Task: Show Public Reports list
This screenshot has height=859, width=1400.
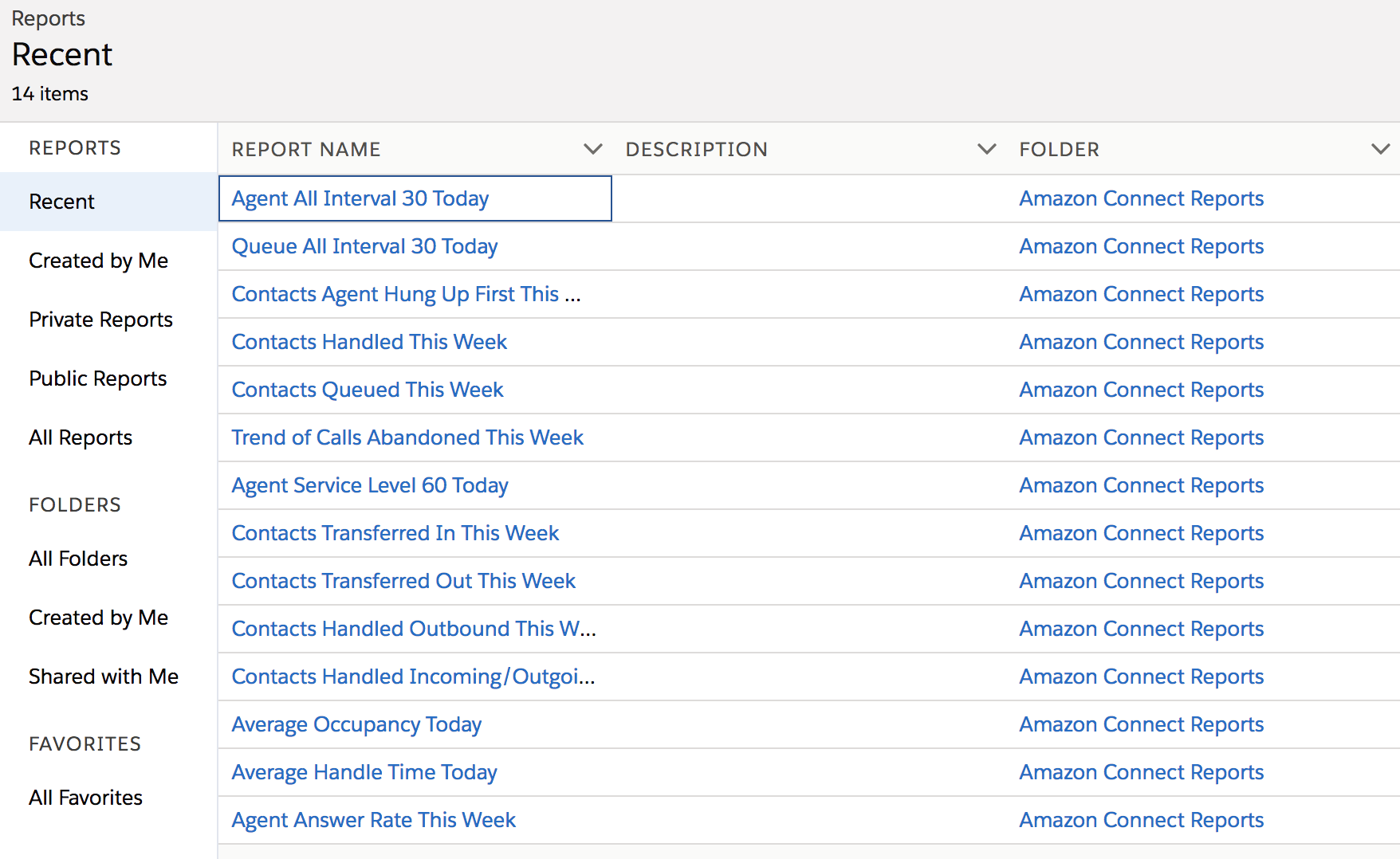Action: pos(97,379)
